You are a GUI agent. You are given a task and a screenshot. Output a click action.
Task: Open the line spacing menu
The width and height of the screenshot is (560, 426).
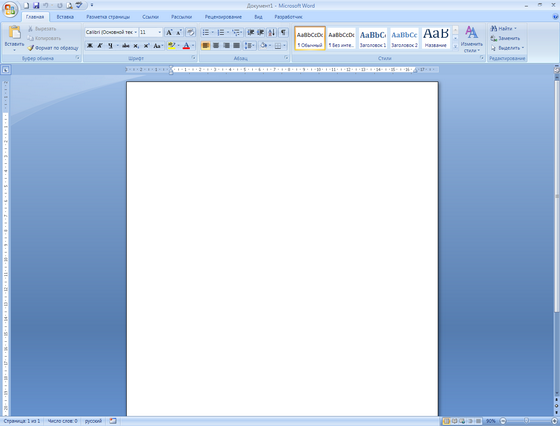coord(249,46)
